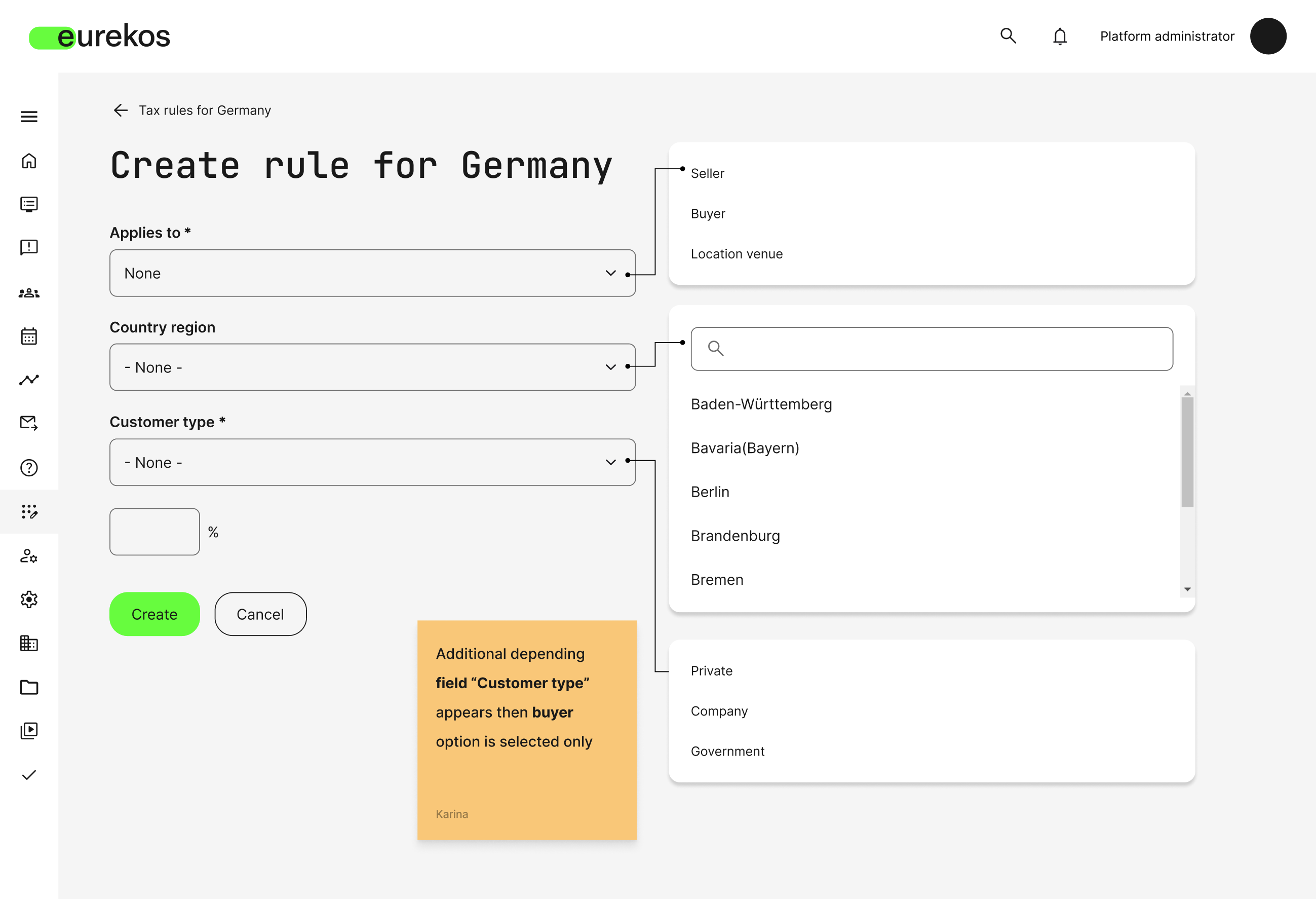Open settings gear in sidebar

pyautogui.click(x=29, y=600)
